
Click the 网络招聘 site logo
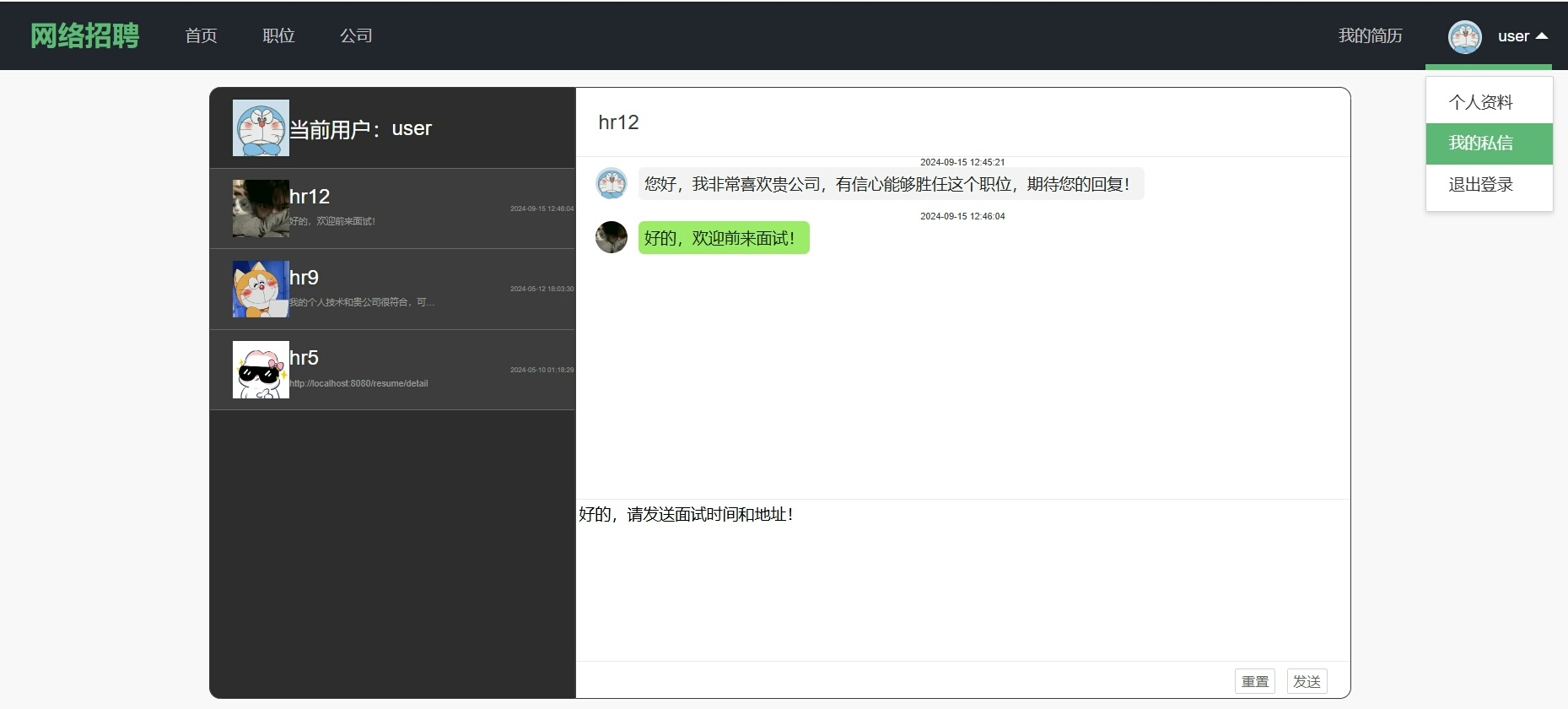84,35
